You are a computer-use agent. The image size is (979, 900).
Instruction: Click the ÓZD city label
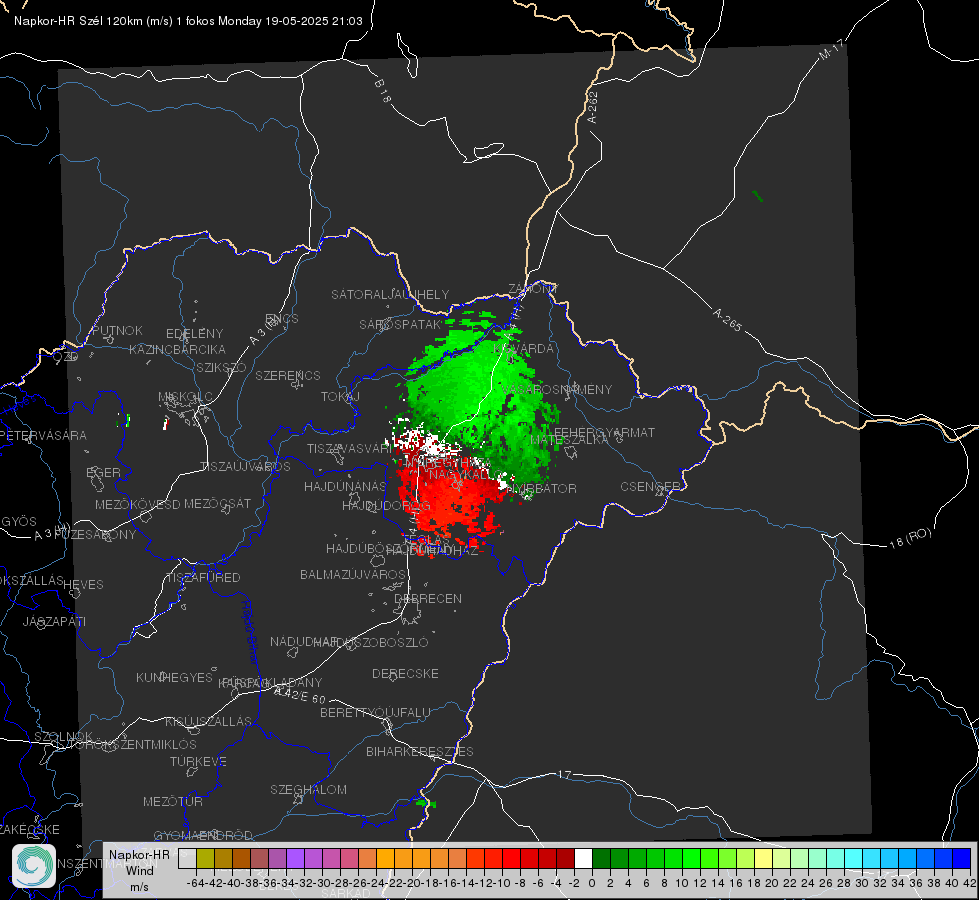tap(66, 357)
